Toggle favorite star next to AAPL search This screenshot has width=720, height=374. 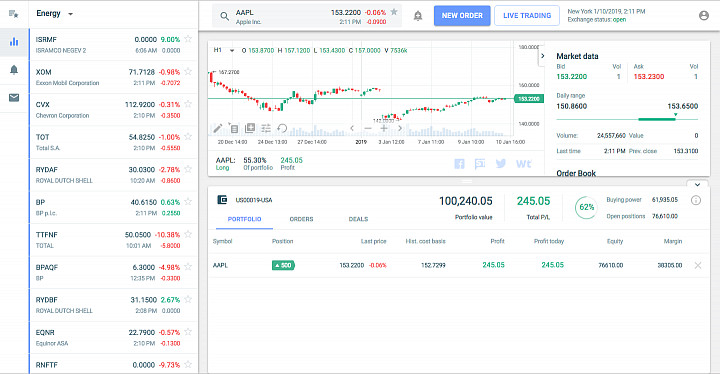394,12
